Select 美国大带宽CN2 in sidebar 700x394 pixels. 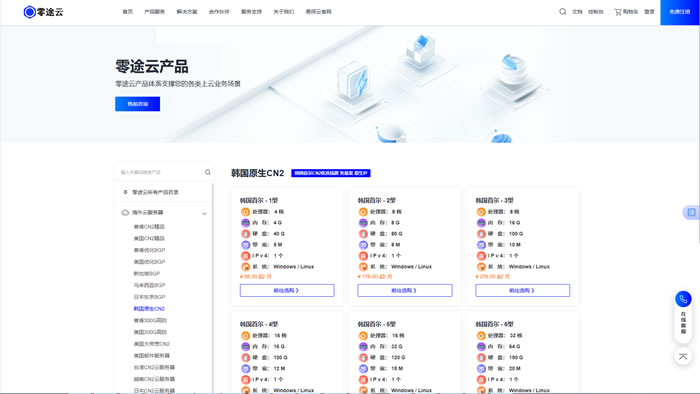(151, 344)
